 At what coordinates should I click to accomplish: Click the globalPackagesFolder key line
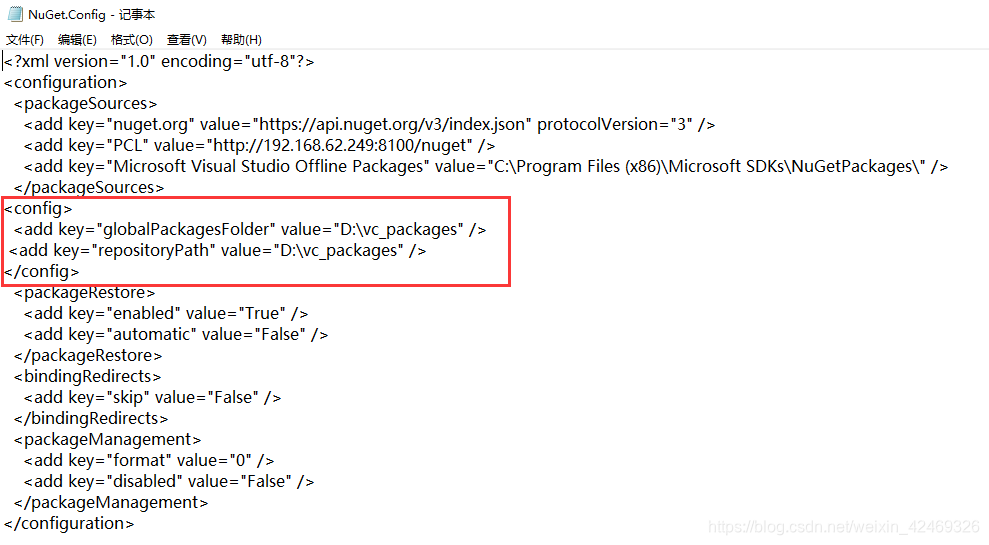pyautogui.click(x=250, y=230)
